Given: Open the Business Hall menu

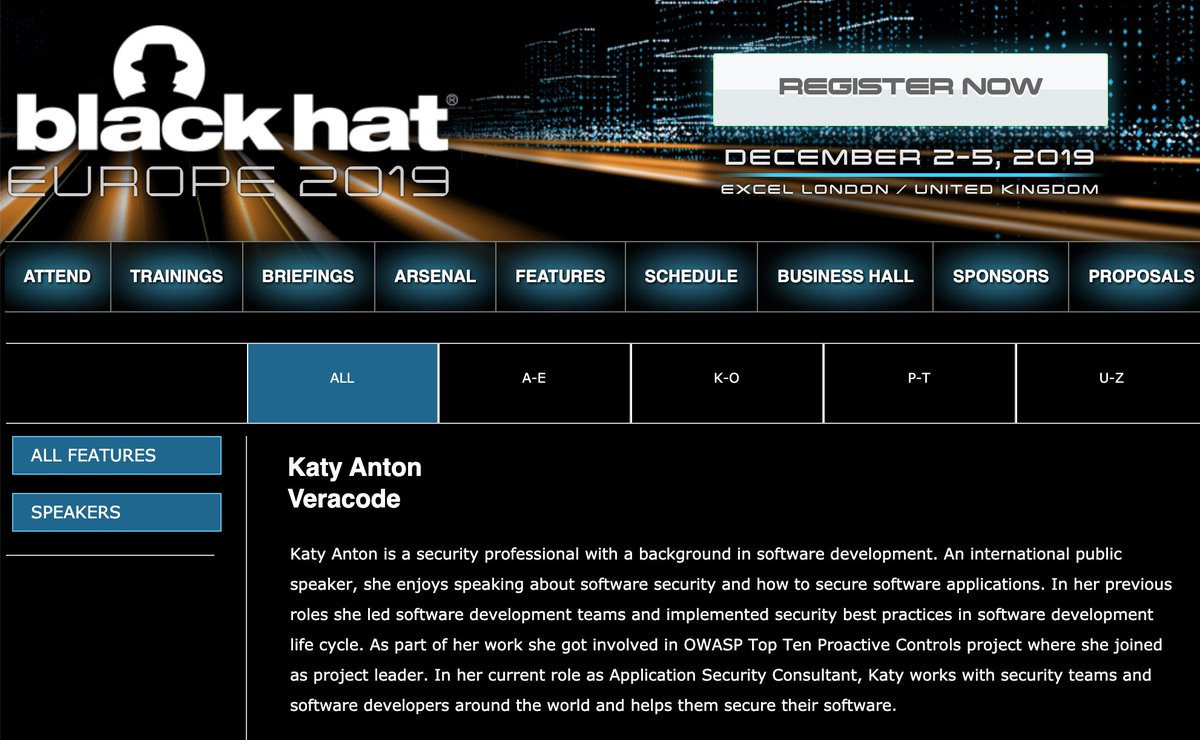Looking at the screenshot, I should 845,276.
